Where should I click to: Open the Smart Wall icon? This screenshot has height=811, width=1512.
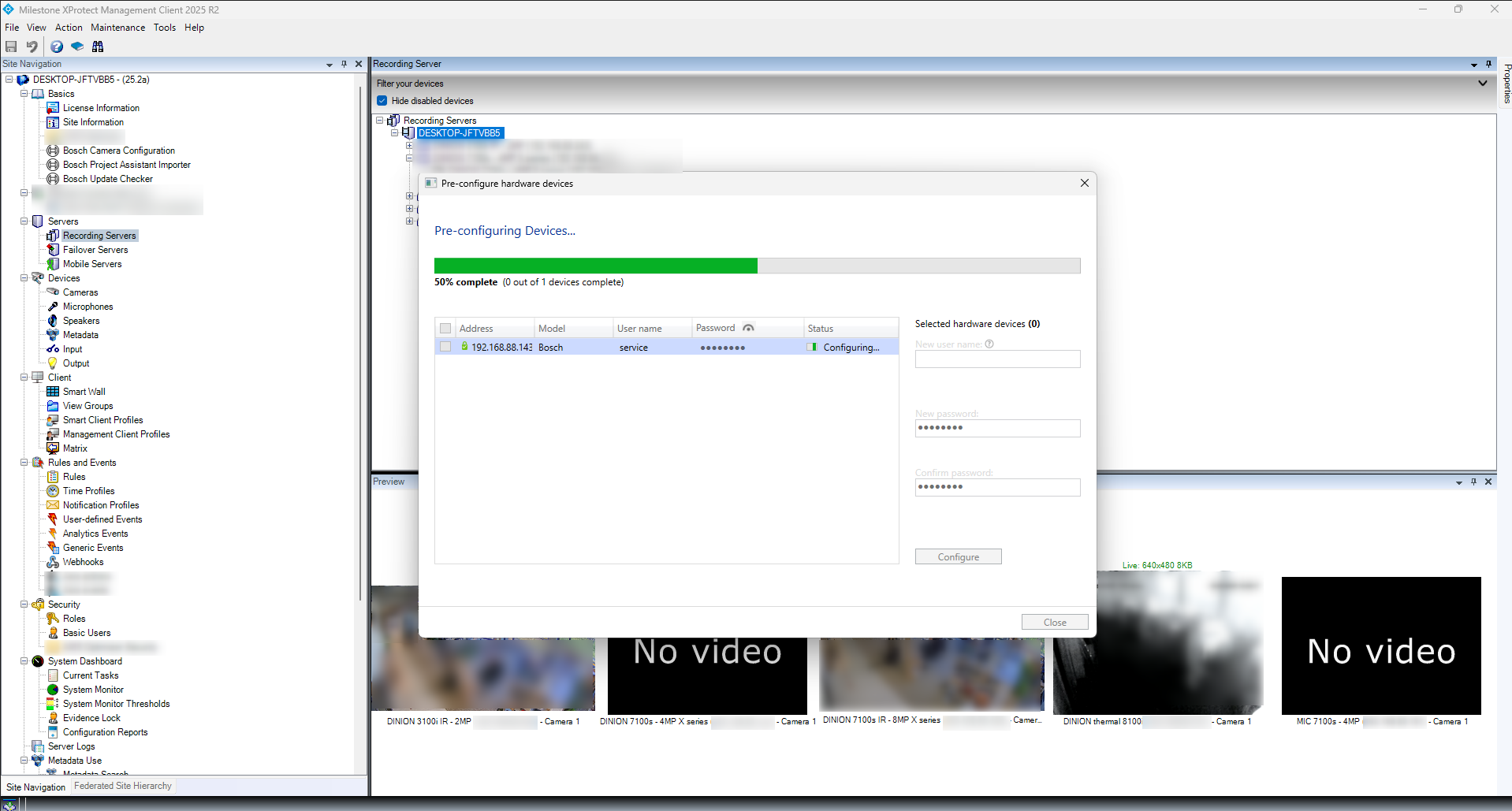[x=53, y=392]
